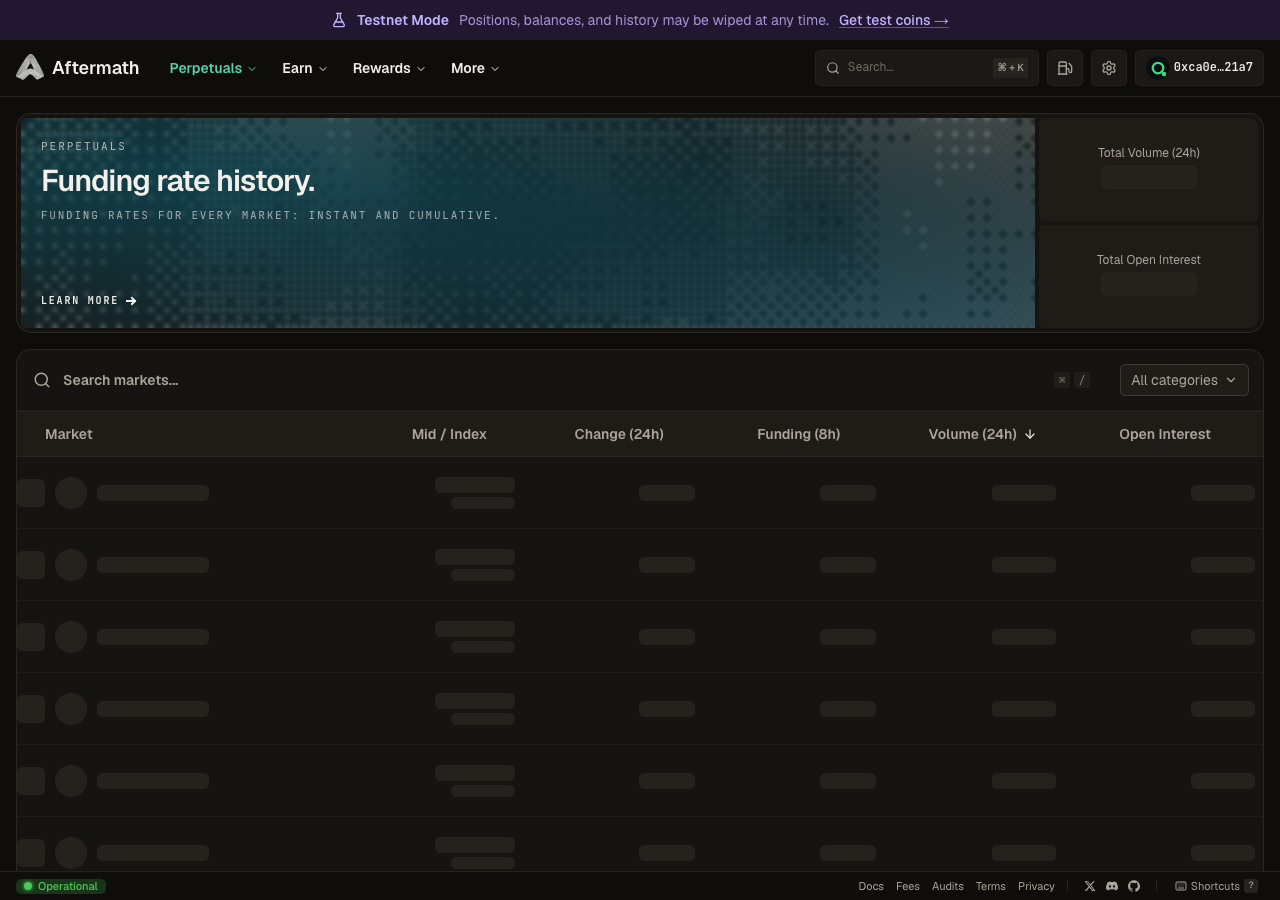Click the Testnet Mode label
This screenshot has height=900, width=1280.
403,20
